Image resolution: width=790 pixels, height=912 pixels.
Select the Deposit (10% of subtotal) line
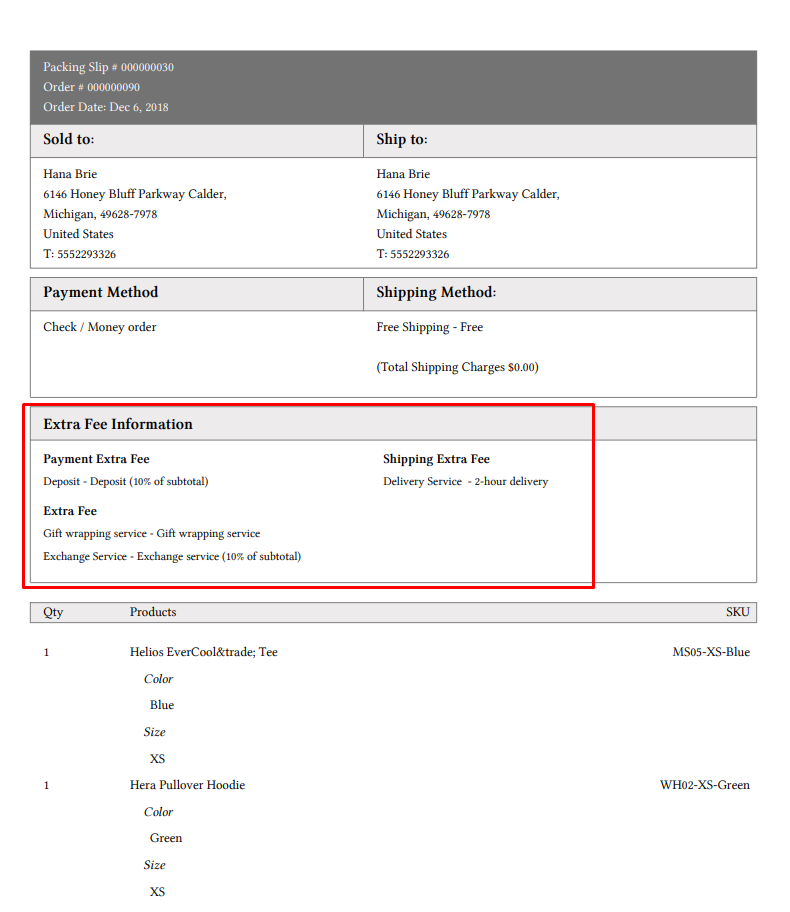(126, 481)
